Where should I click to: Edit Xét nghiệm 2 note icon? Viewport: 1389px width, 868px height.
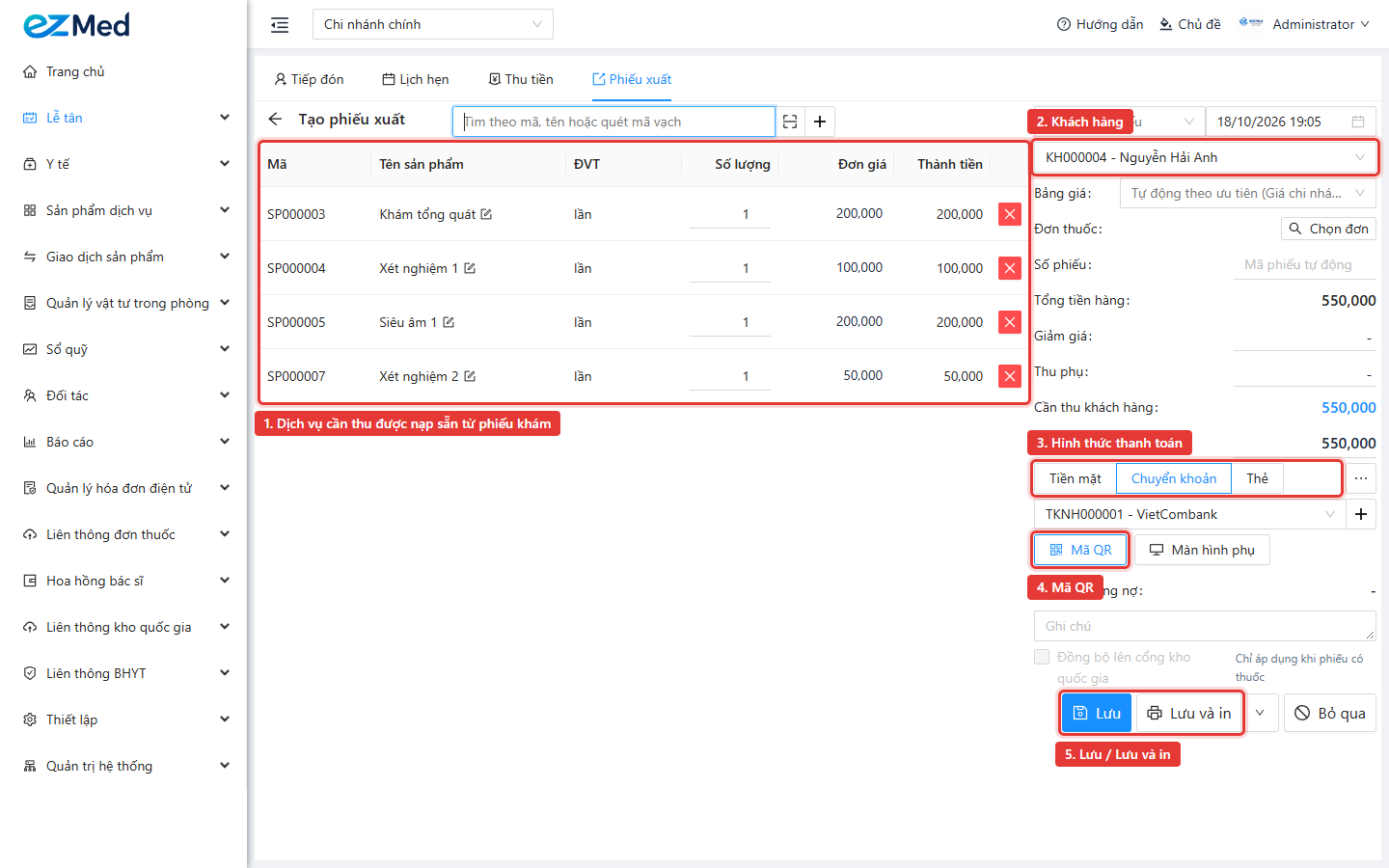(x=470, y=376)
